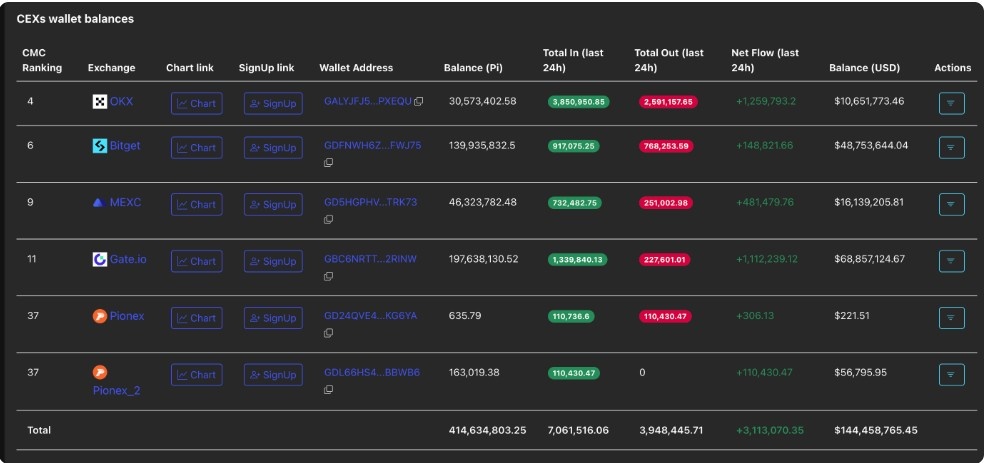Click the Bitget exchange logo

pyautogui.click(x=99, y=146)
